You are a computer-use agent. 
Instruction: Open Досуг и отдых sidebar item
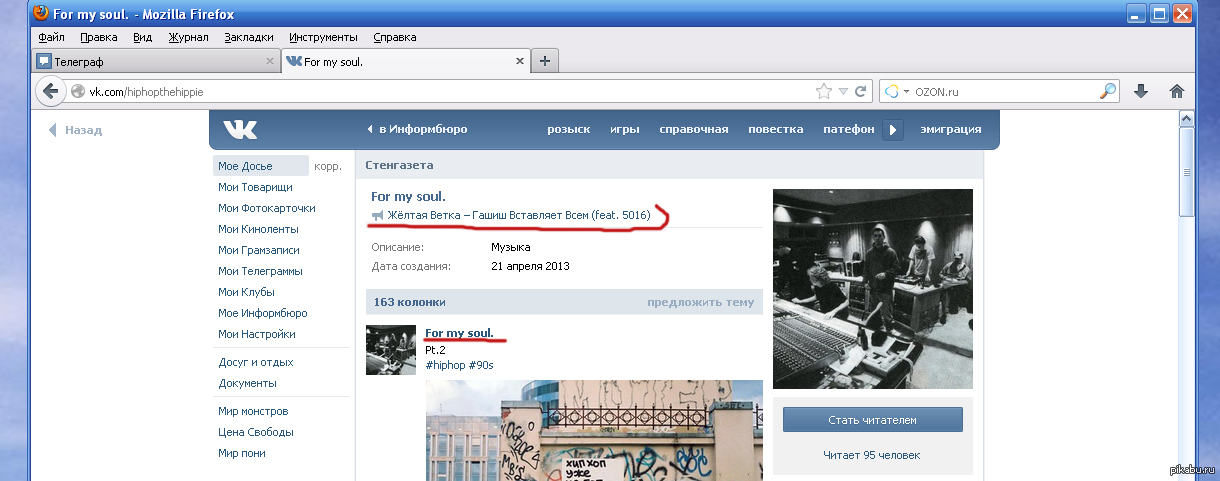click(256, 362)
